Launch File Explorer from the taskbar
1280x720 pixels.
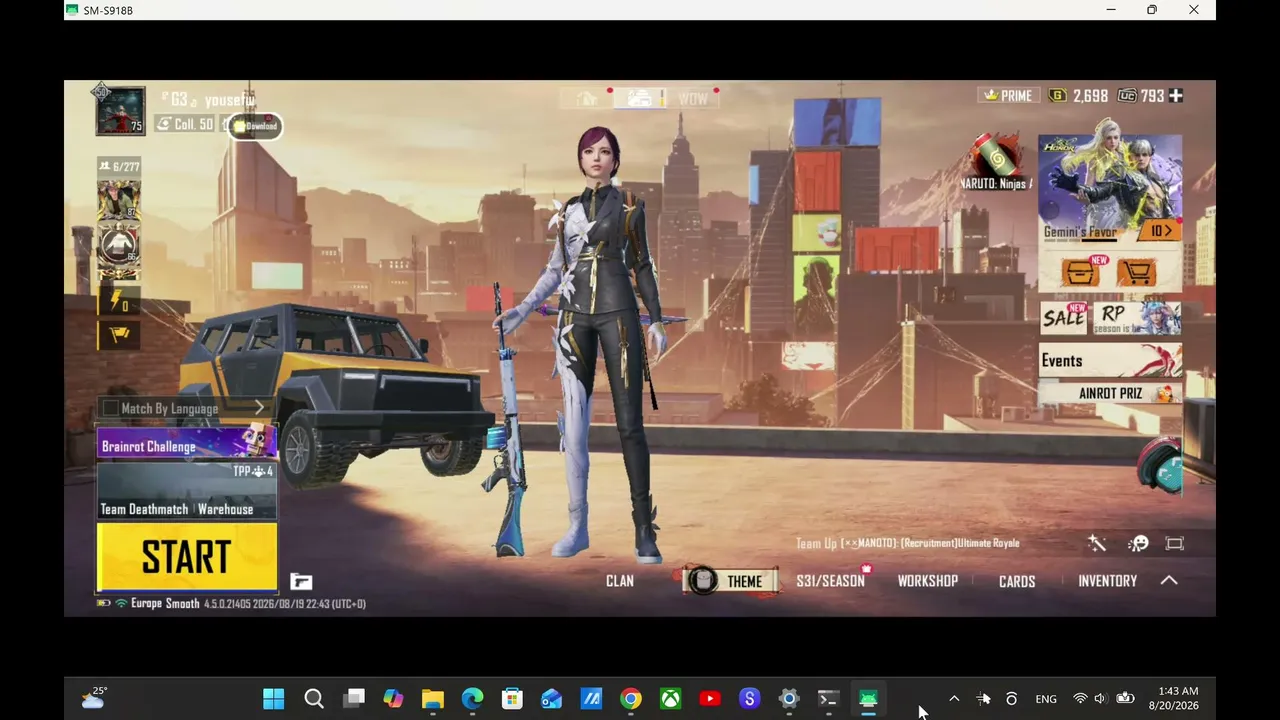(432, 699)
